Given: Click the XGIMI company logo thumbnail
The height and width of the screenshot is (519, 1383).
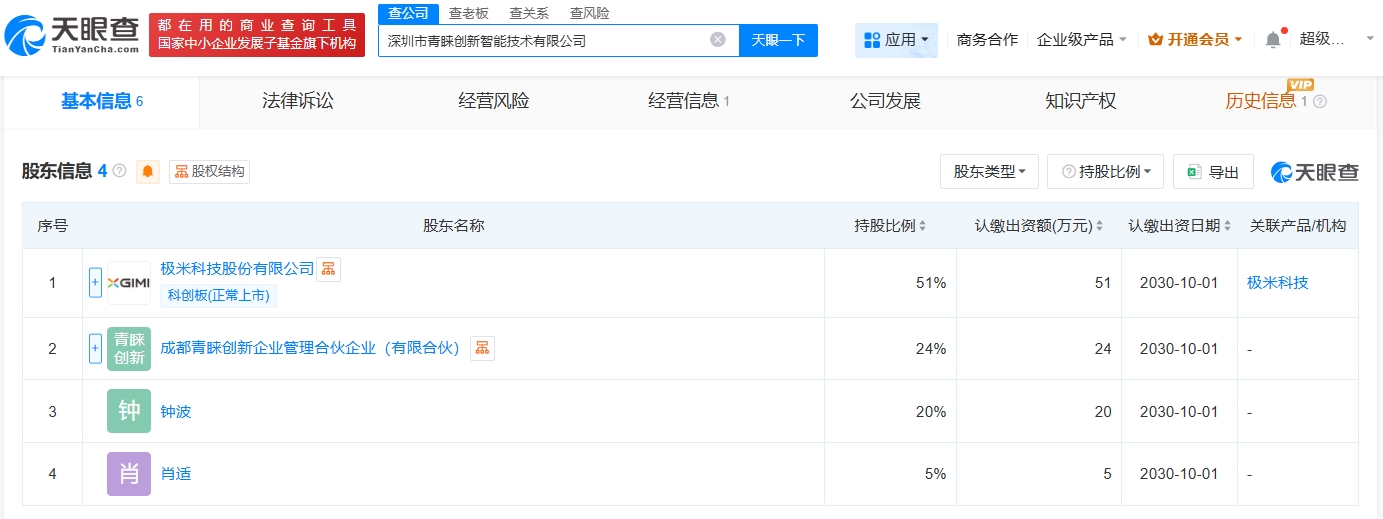Looking at the screenshot, I should 128,283.
